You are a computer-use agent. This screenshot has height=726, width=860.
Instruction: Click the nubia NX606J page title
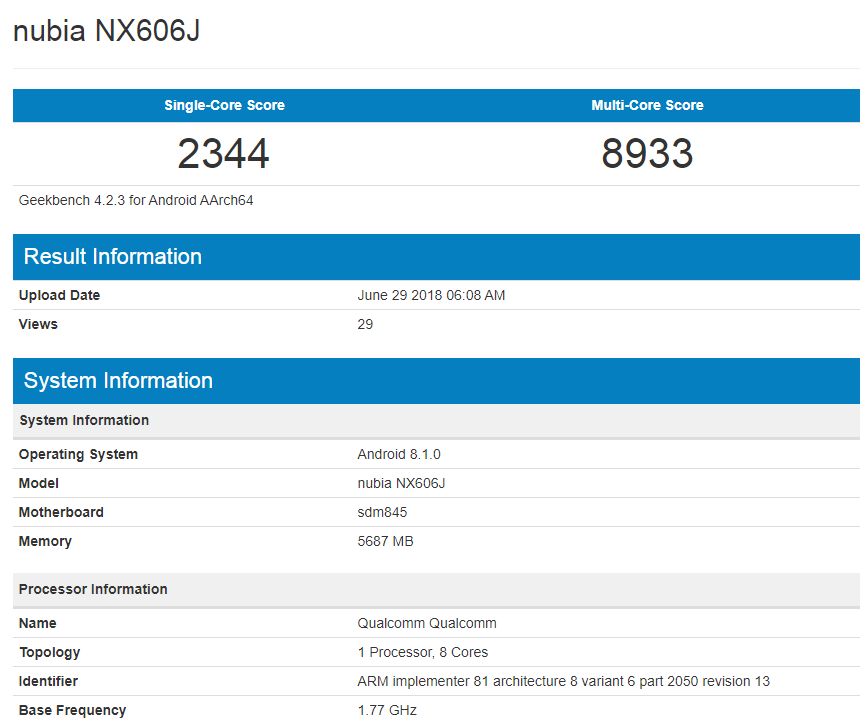click(x=106, y=31)
